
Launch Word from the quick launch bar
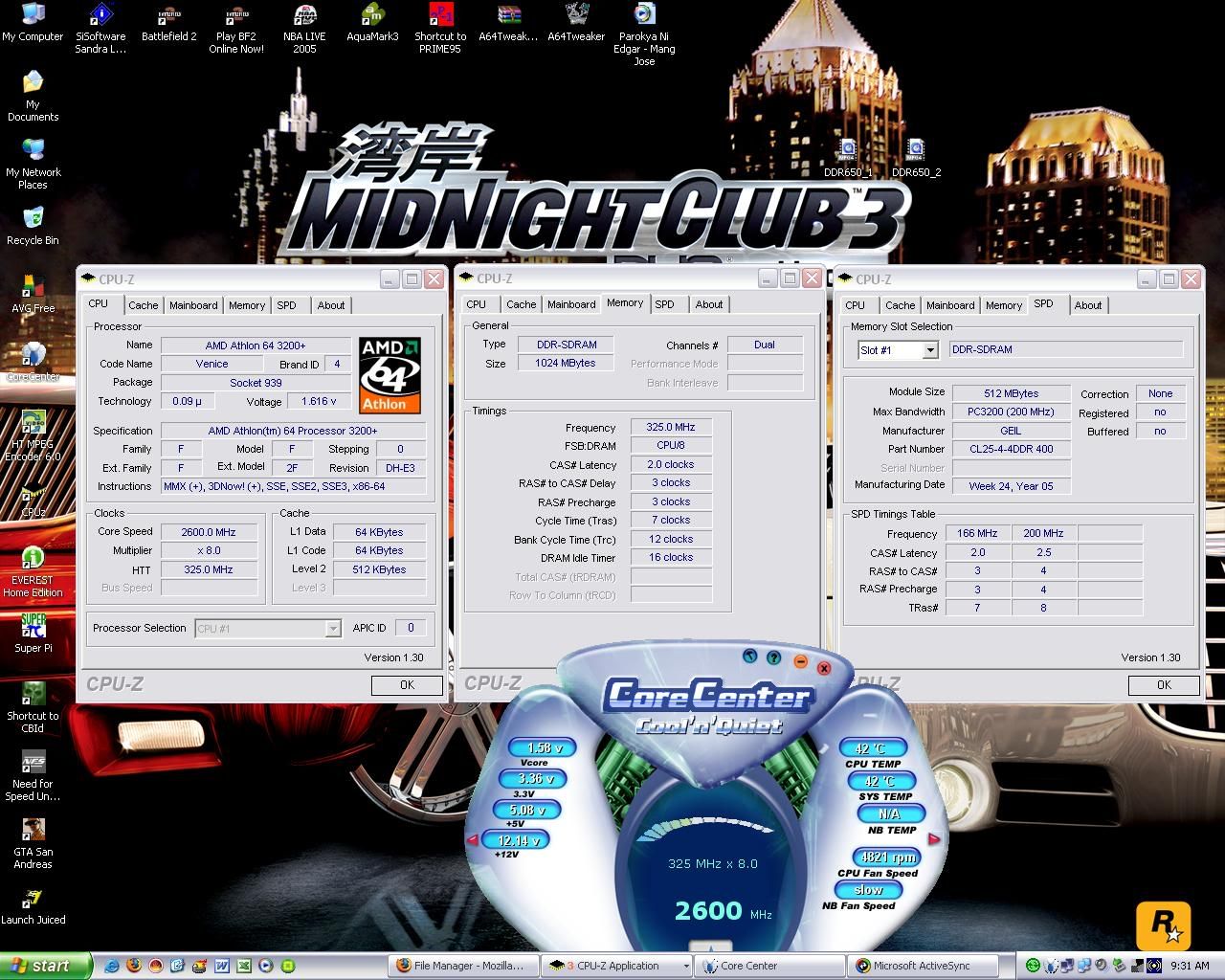coord(222,966)
